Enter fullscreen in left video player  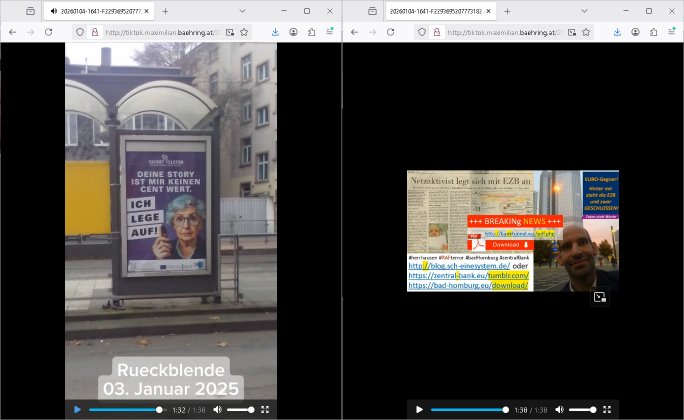point(265,409)
